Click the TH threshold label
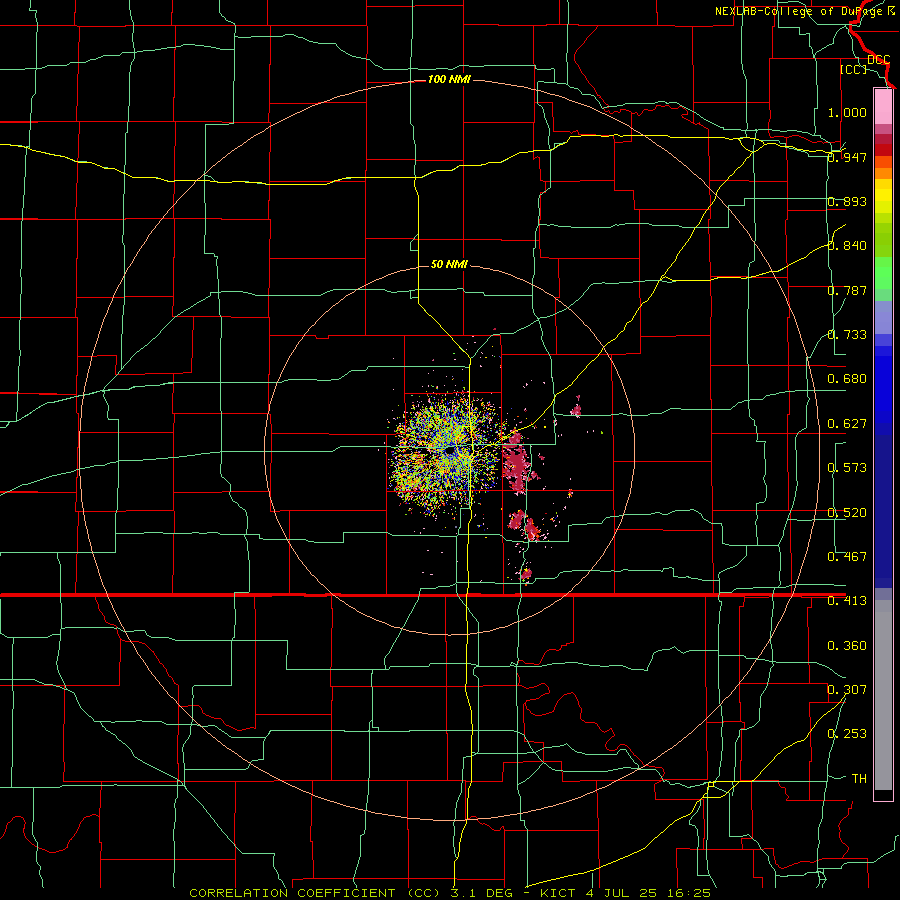Image resolution: width=900 pixels, height=900 pixels. [x=859, y=779]
